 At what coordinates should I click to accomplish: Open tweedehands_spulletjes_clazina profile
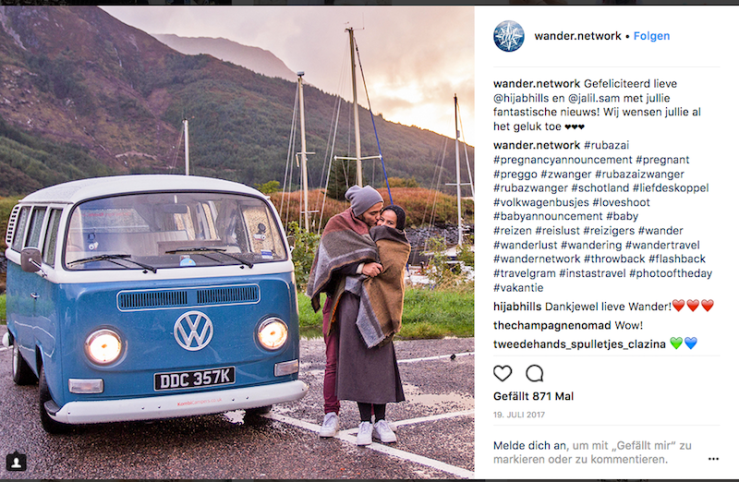579,344
